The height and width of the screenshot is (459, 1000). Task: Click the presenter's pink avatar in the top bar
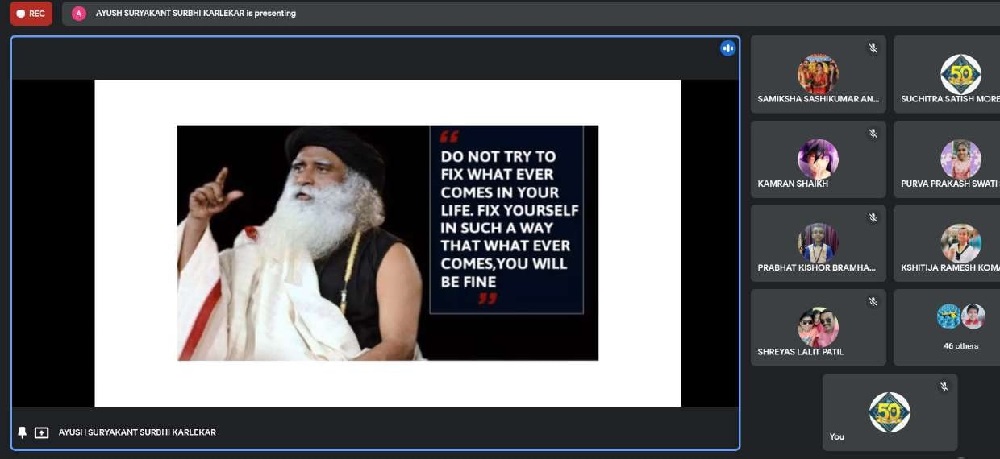point(79,13)
